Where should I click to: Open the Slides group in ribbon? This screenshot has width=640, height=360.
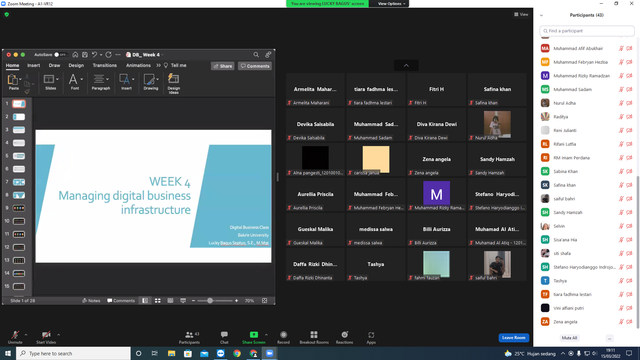tap(51, 82)
